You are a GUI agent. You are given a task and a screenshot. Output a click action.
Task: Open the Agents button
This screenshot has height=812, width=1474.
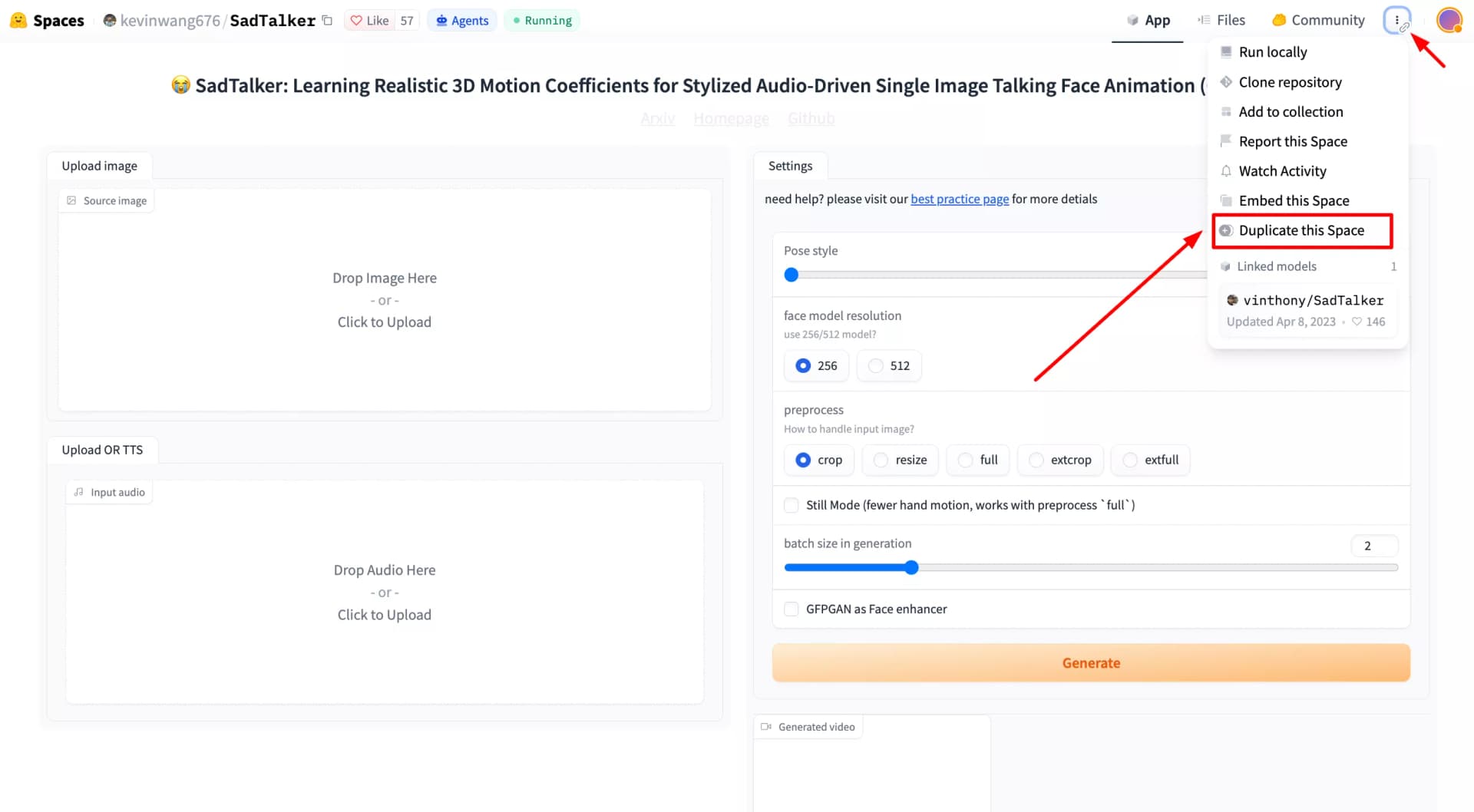tap(462, 21)
